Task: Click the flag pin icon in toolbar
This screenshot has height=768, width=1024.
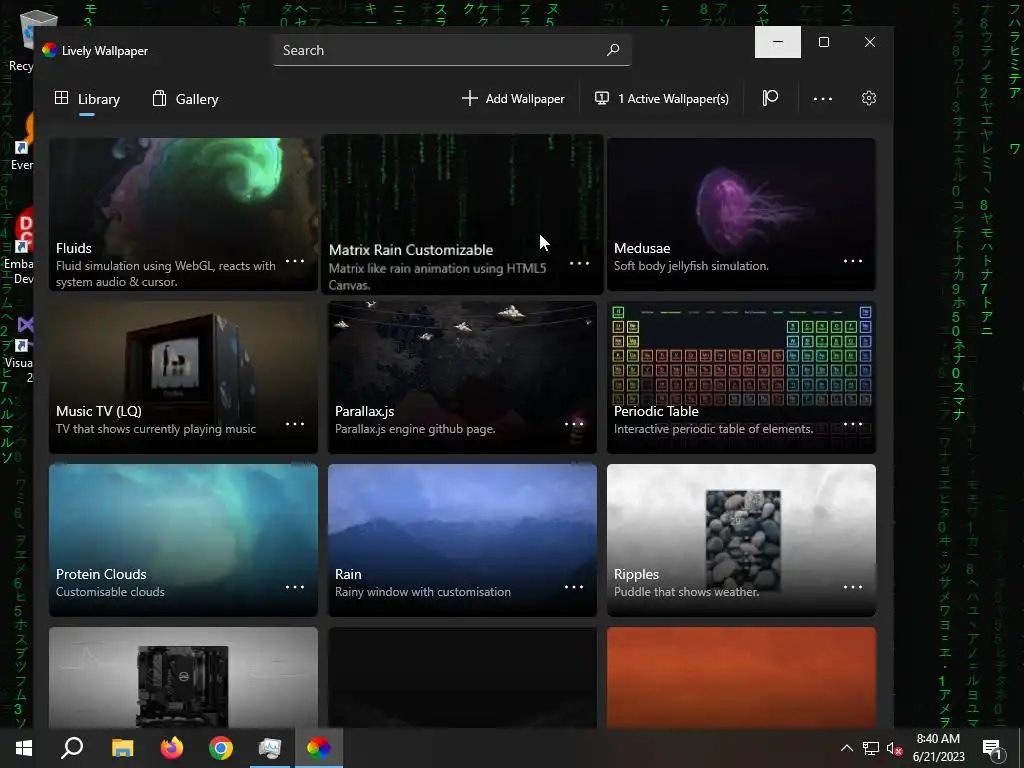Action: 770,99
